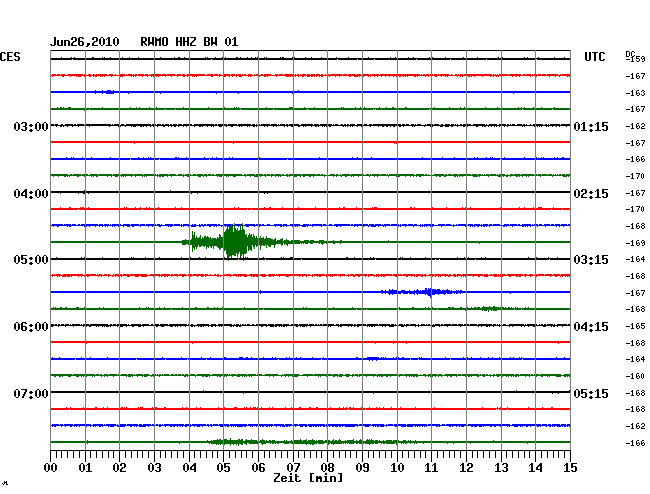Click minute 08 on the time axis
Screen dimensions: 650x494
[327, 467]
